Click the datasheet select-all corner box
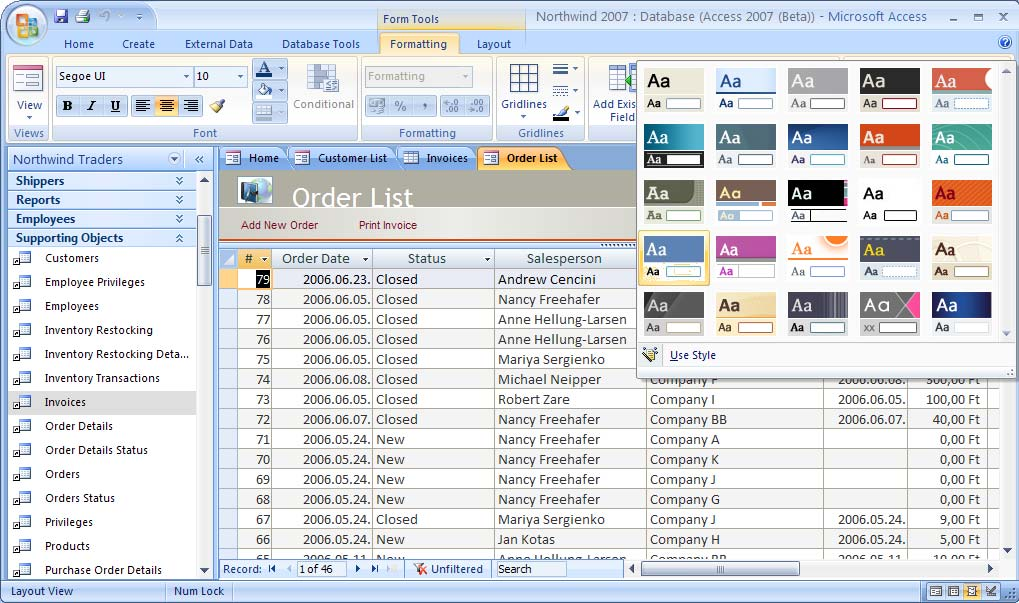 pos(228,259)
